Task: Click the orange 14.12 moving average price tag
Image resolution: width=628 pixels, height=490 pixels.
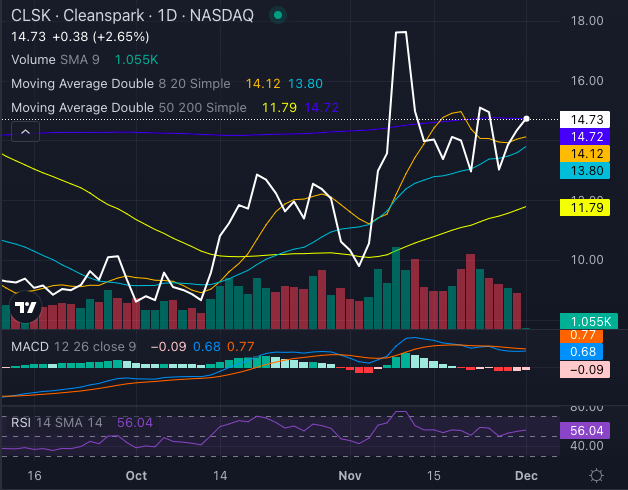Action: click(x=584, y=154)
